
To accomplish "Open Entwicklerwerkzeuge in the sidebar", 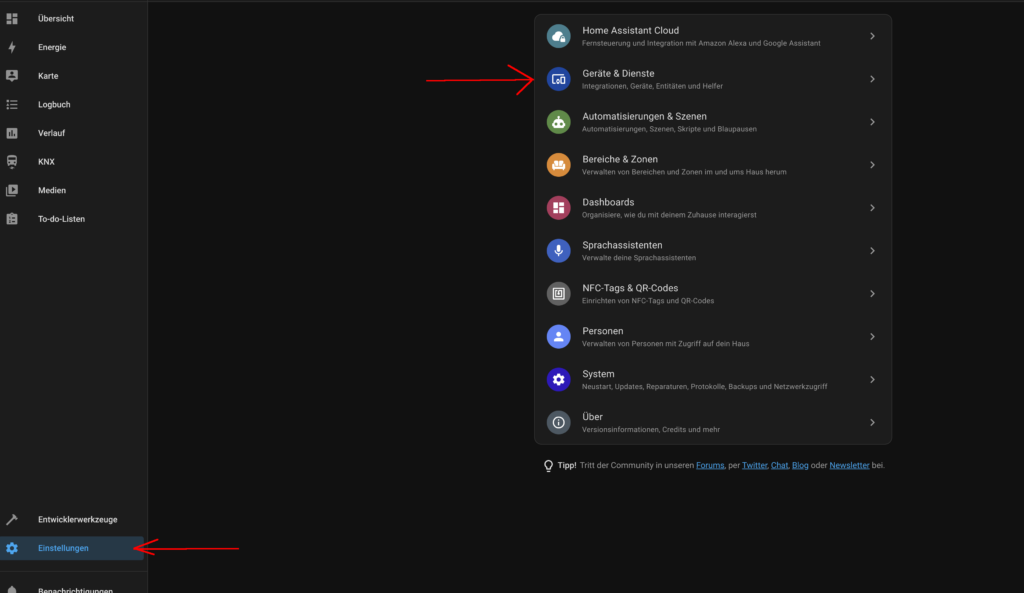I will pos(72,520).
